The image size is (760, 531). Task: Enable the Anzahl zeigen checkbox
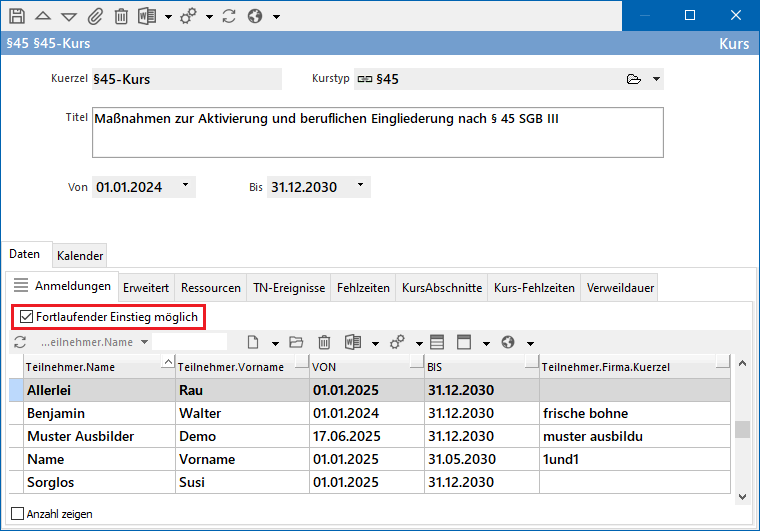(x=17, y=514)
